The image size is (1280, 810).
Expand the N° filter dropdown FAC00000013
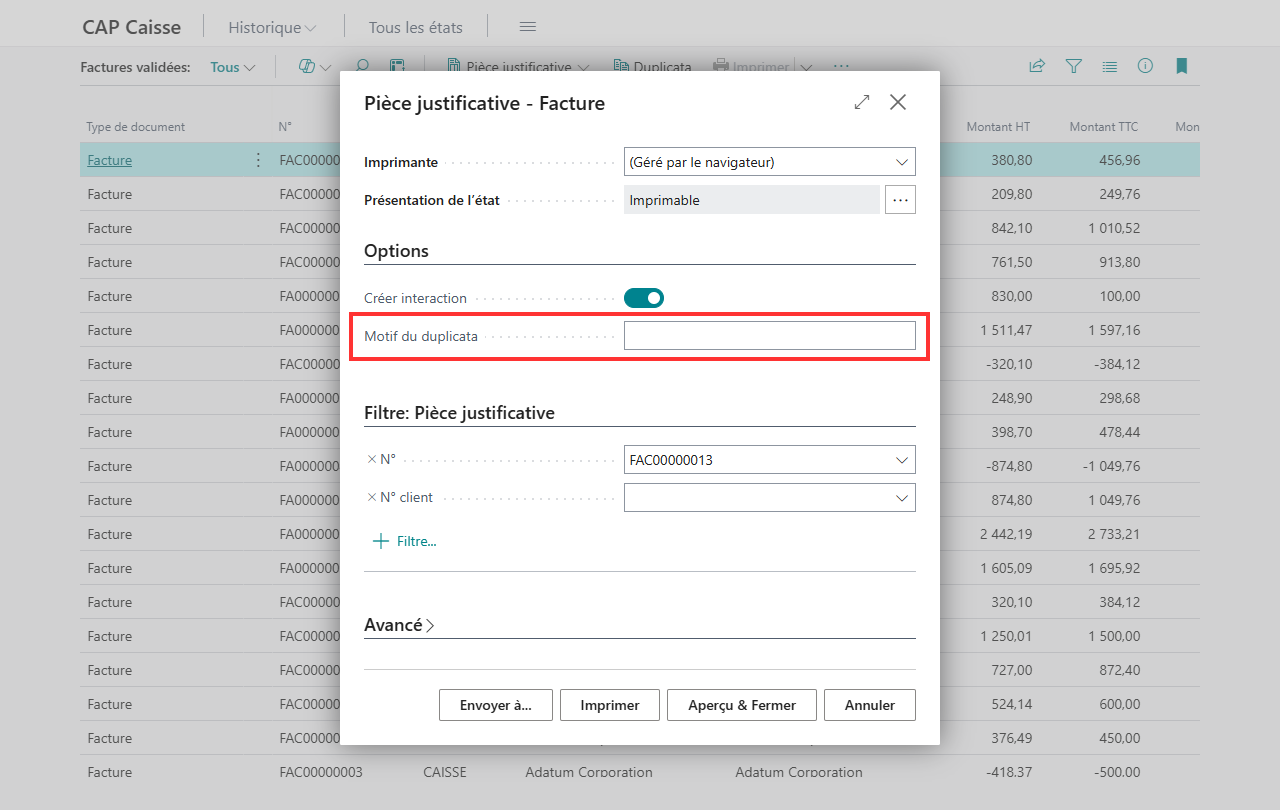pos(770,460)
